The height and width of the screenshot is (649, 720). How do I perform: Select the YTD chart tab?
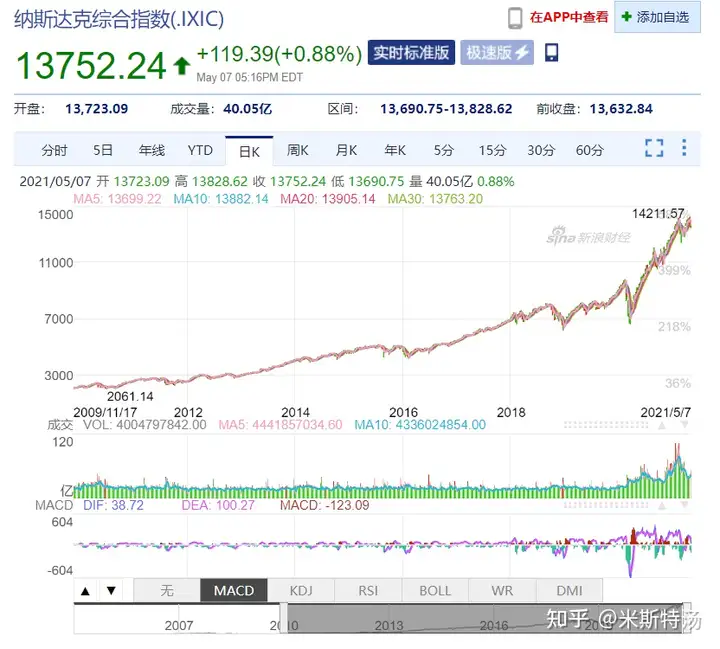pos(200,150)
